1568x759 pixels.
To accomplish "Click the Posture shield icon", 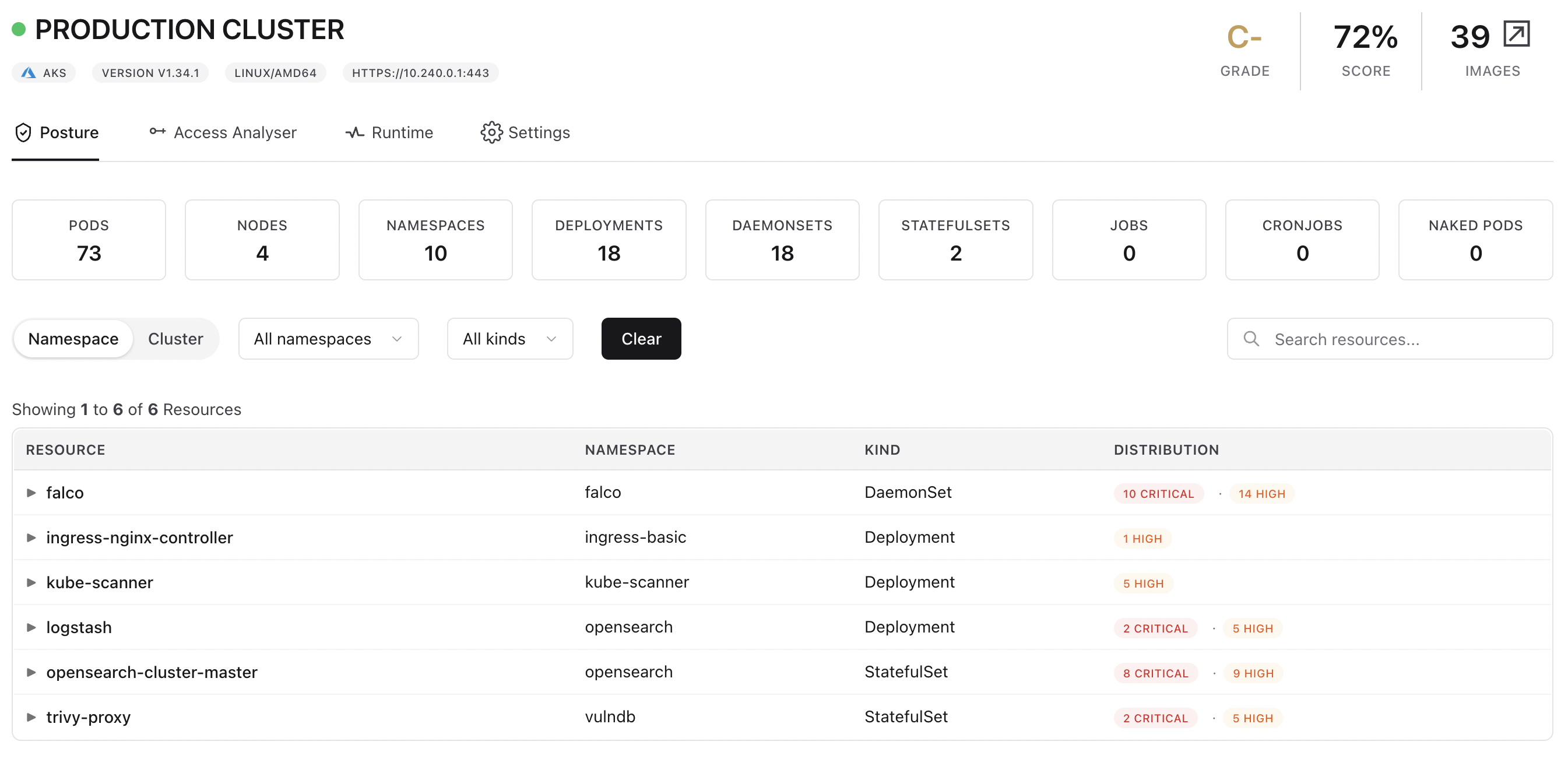I will [23, 133].
